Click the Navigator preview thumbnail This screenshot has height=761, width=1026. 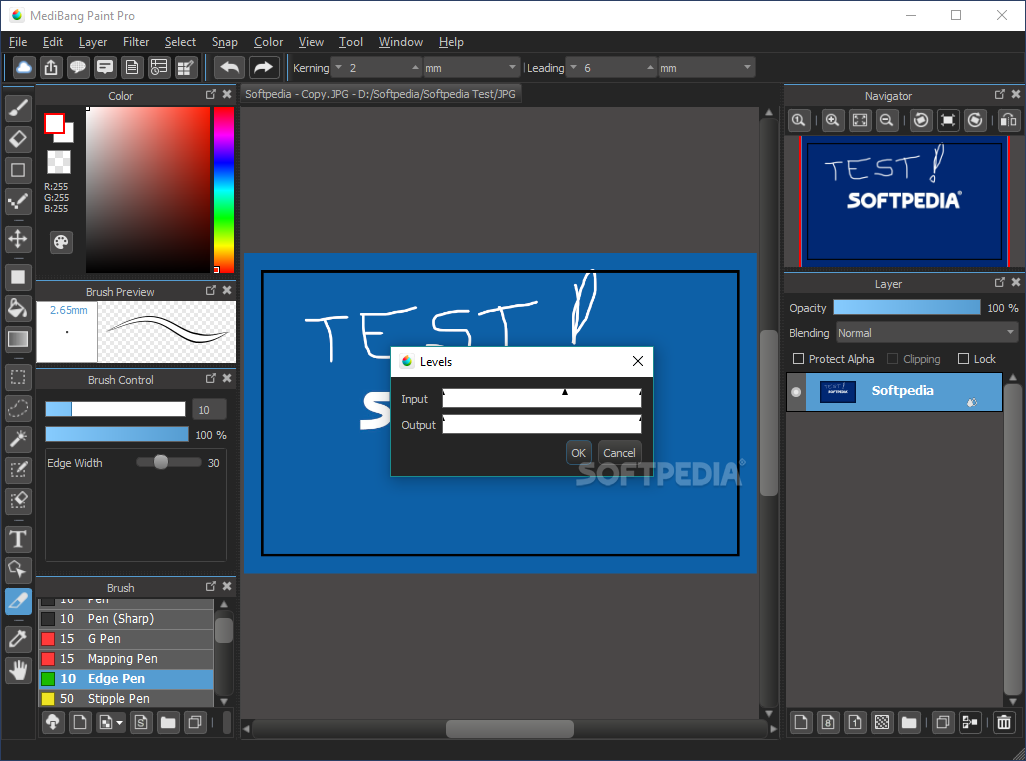point(904,202)
